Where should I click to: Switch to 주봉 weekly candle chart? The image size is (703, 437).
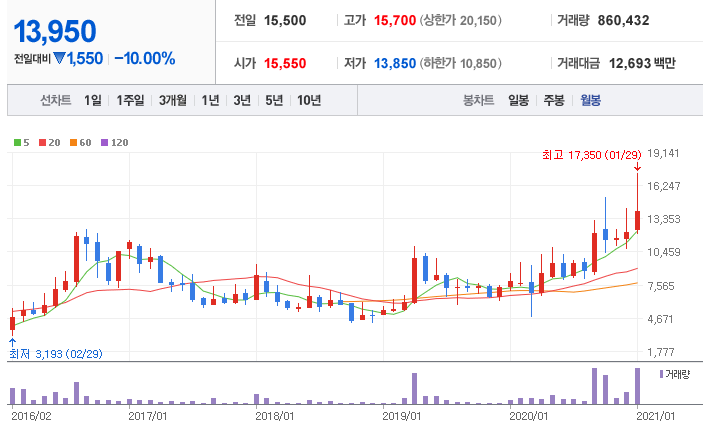pyautogui.click(x=554, y=100)
